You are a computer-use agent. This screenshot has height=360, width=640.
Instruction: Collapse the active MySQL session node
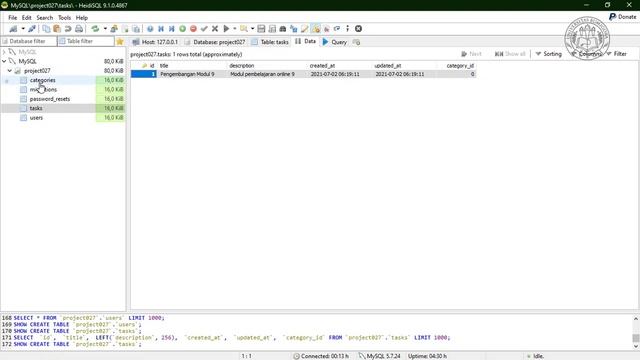[x=4, y=61]
